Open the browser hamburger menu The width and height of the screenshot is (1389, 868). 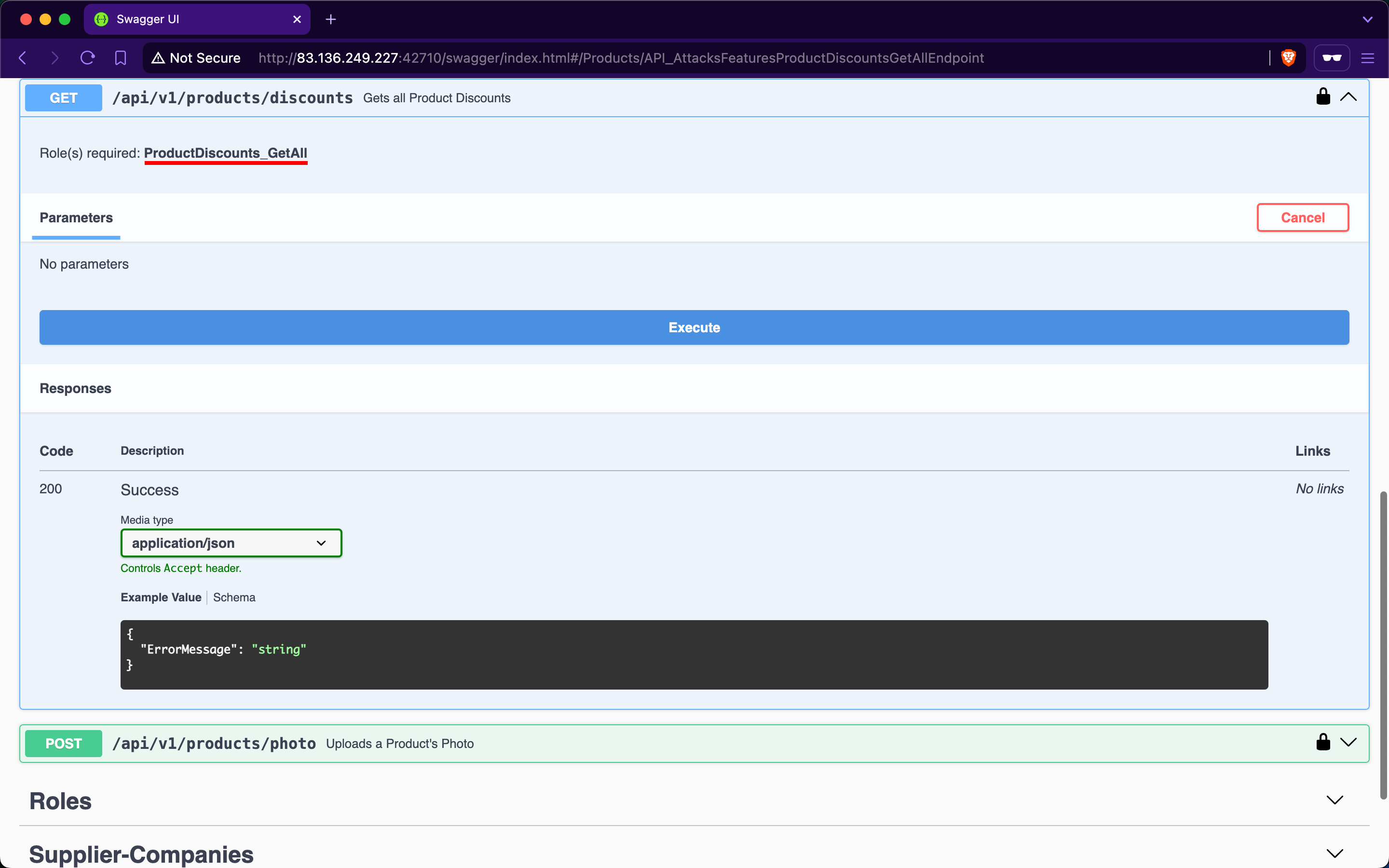pyautogui.click(x=1368, y=58)
